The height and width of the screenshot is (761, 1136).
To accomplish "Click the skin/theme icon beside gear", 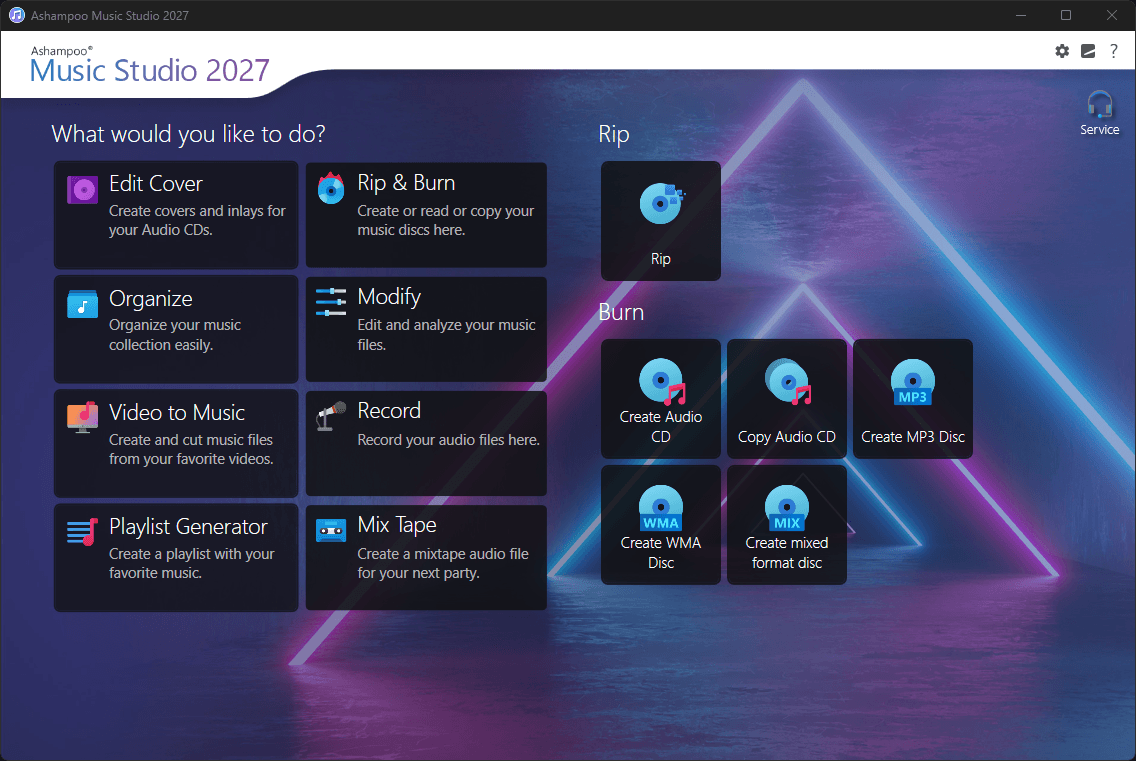I will (1088, 51).
